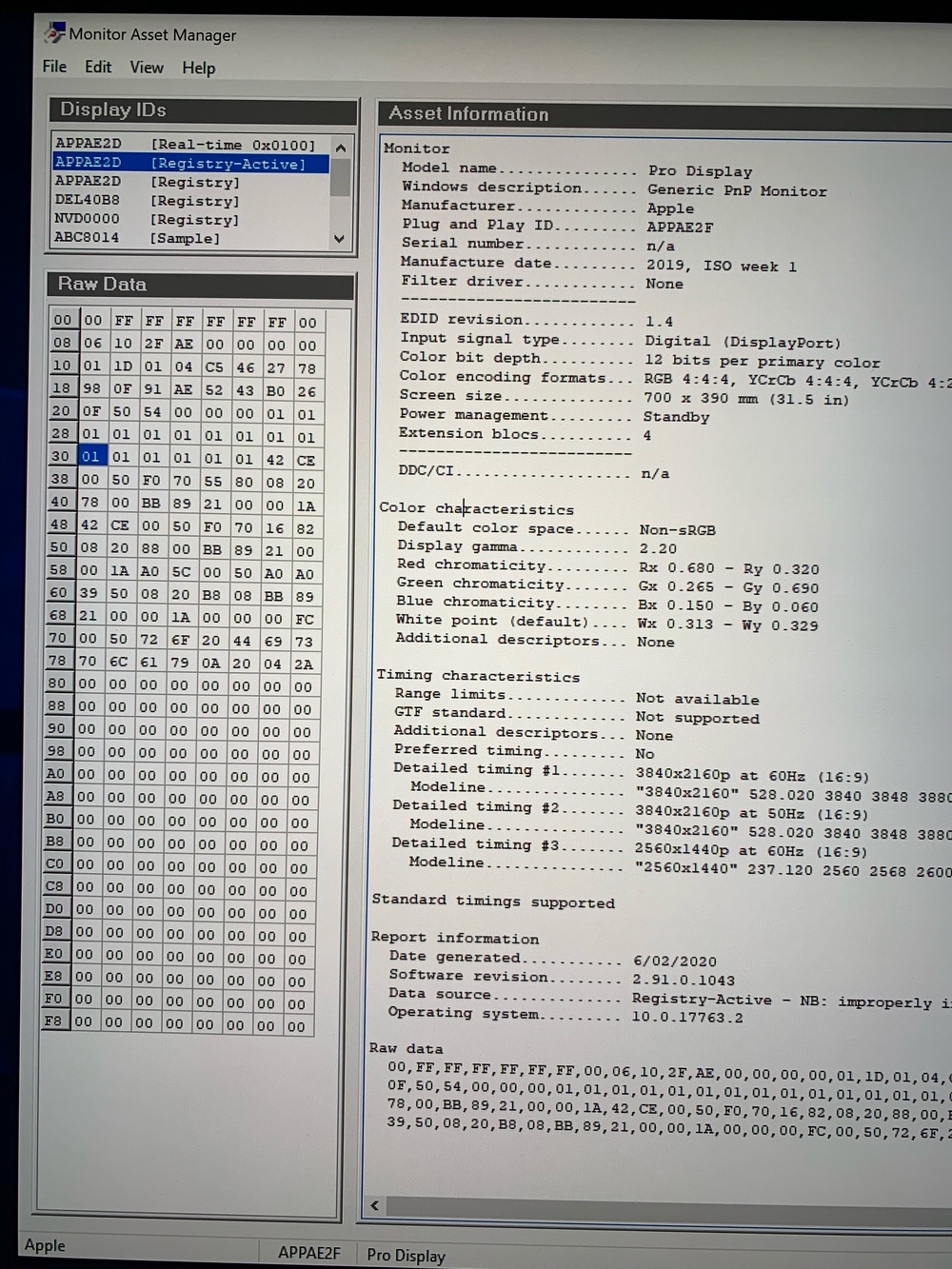The width and height of the screenshot is (952, 1269).
Task: Open the Edit menu
Action: 98,67
